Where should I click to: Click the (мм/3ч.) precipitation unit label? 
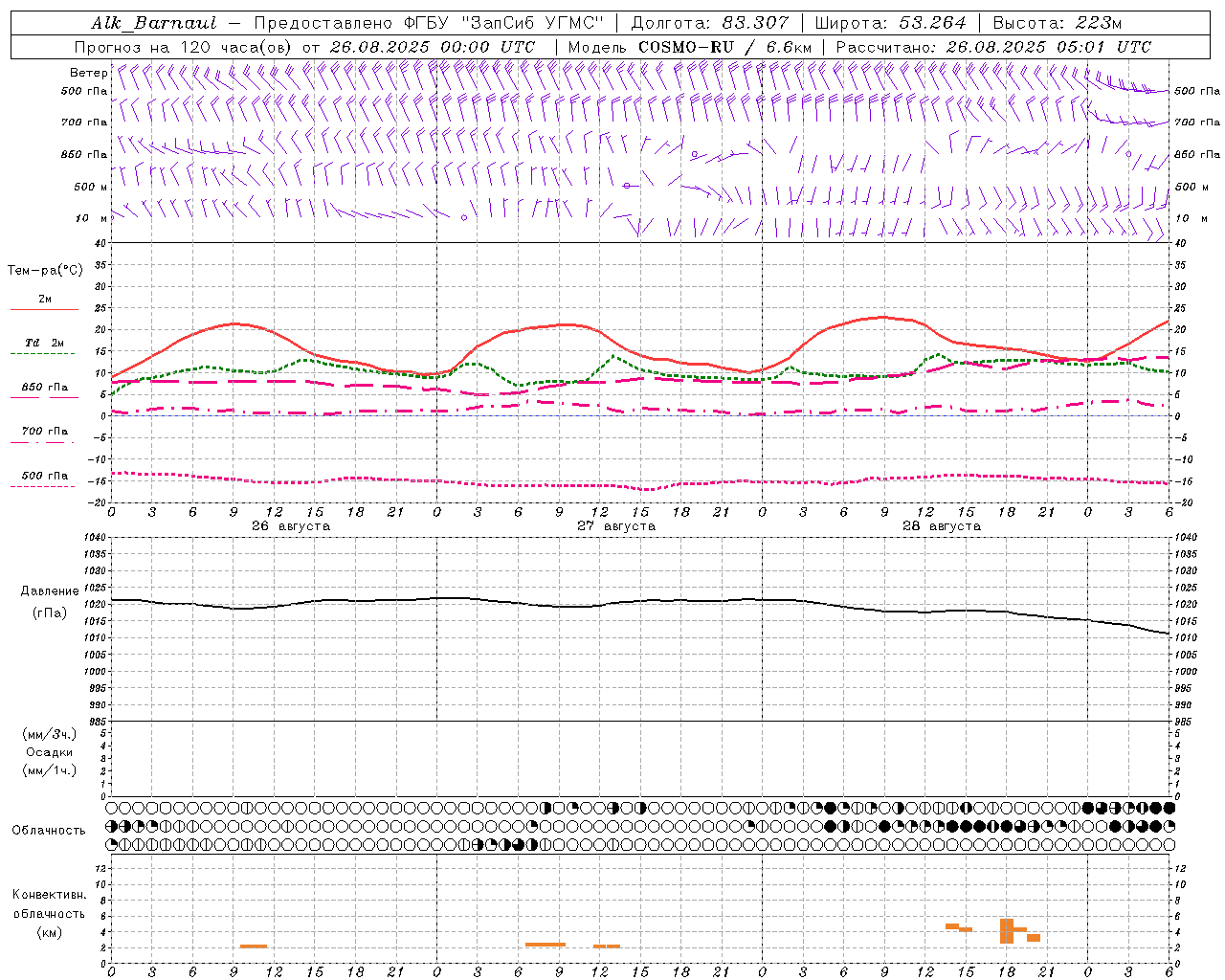[50, 735]
